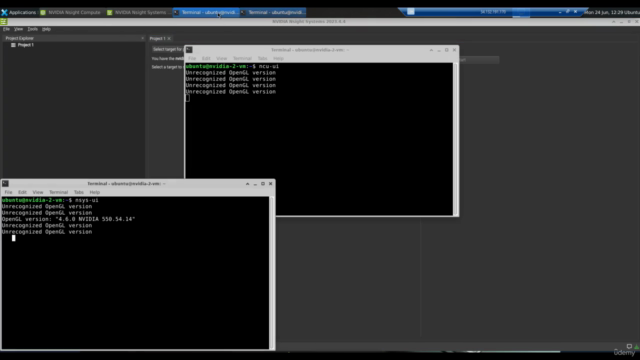Minimize the nsys-ui terminal window

pyautogui.click(x=255, y=184)
